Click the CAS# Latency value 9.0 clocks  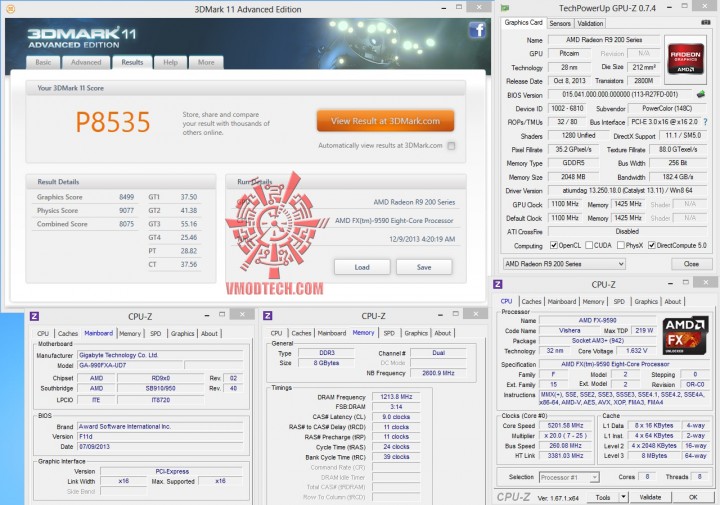[396, 417]
